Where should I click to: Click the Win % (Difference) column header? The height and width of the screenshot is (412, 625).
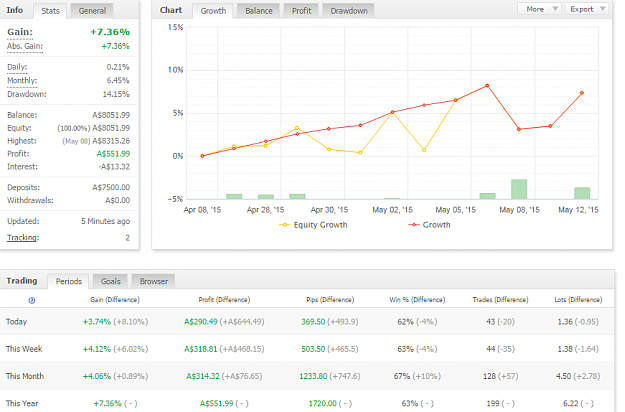click(417, 300)
